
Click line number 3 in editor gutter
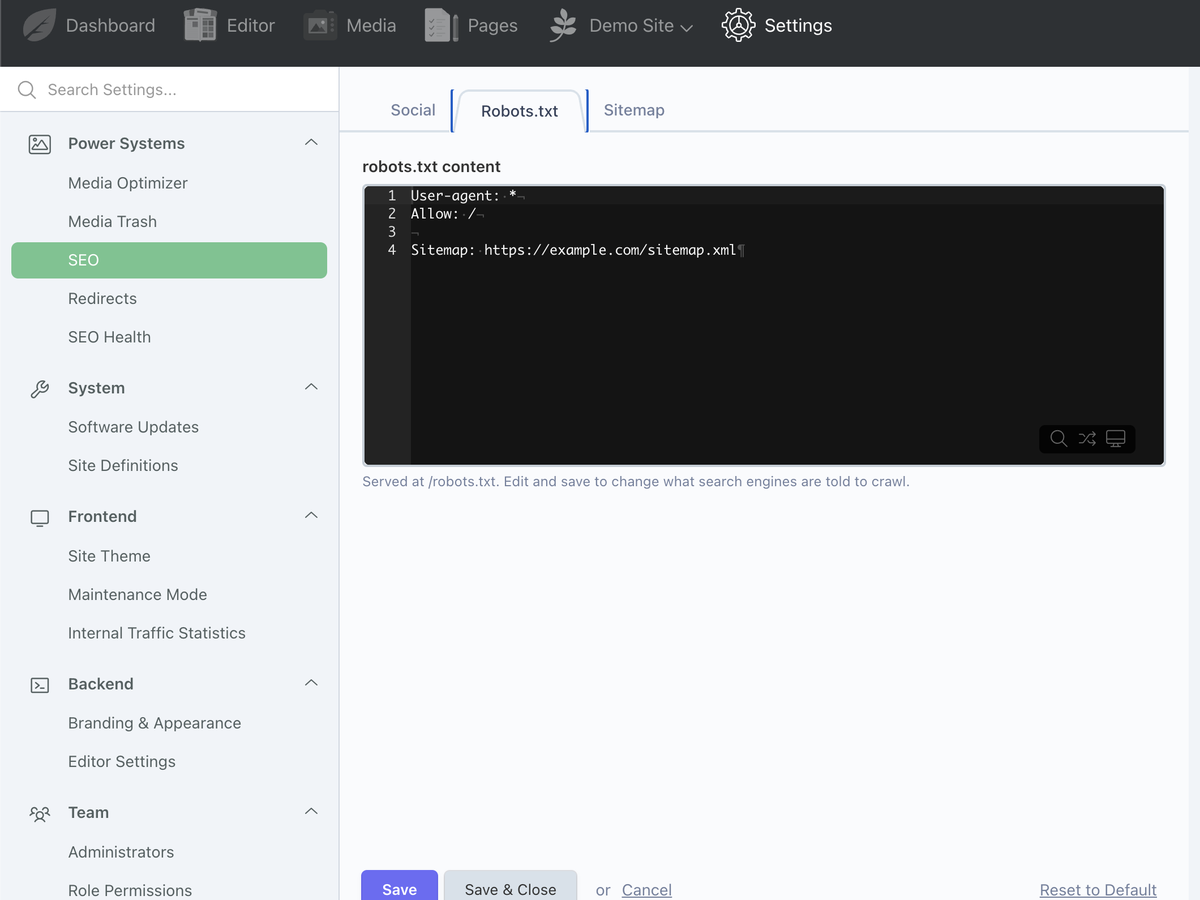click(392, 232)
